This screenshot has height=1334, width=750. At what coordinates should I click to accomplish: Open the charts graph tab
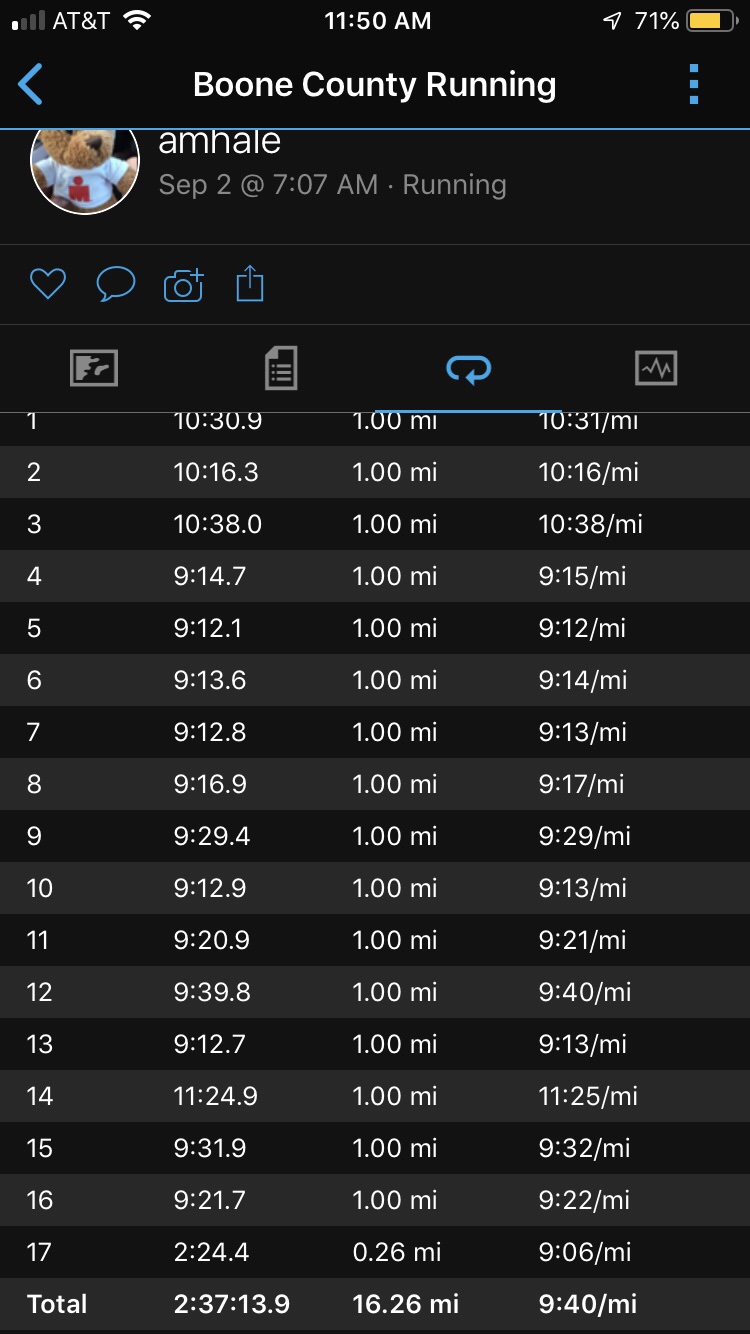click(x=656, y=369)
